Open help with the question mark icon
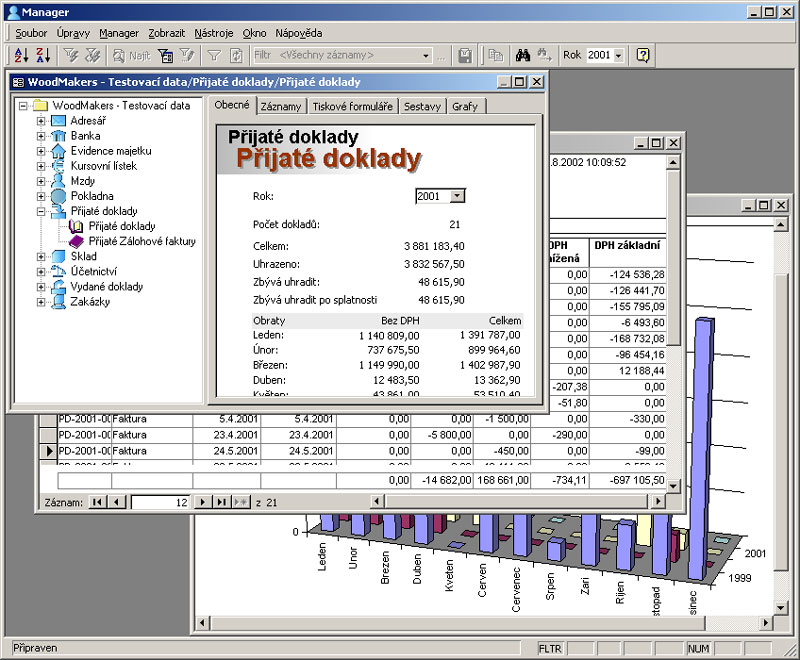 [643, 56]
